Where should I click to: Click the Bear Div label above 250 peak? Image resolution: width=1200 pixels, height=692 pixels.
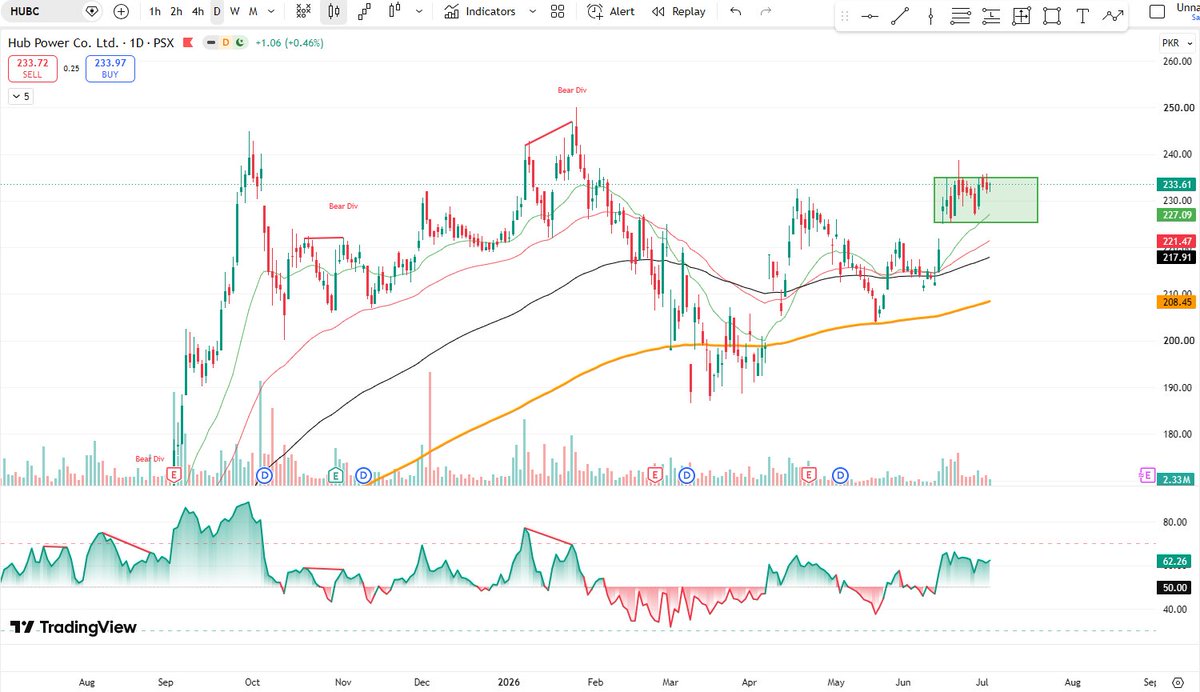(x=572, y=90)
